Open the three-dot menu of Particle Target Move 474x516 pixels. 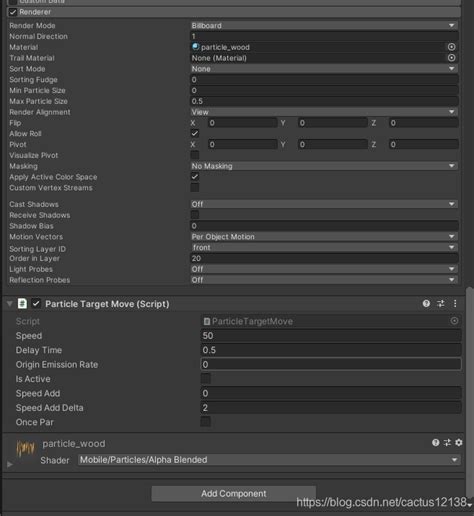click(455, 303)
